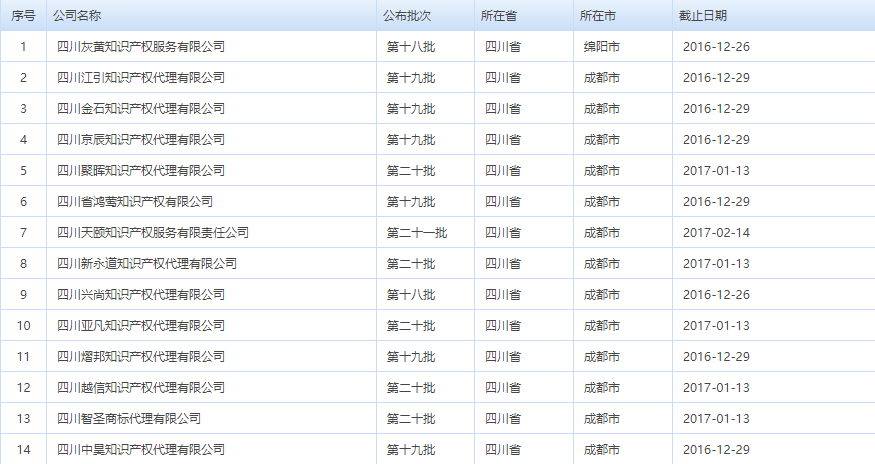Click the 绵阳市 city cell

(x=602, y=46)
